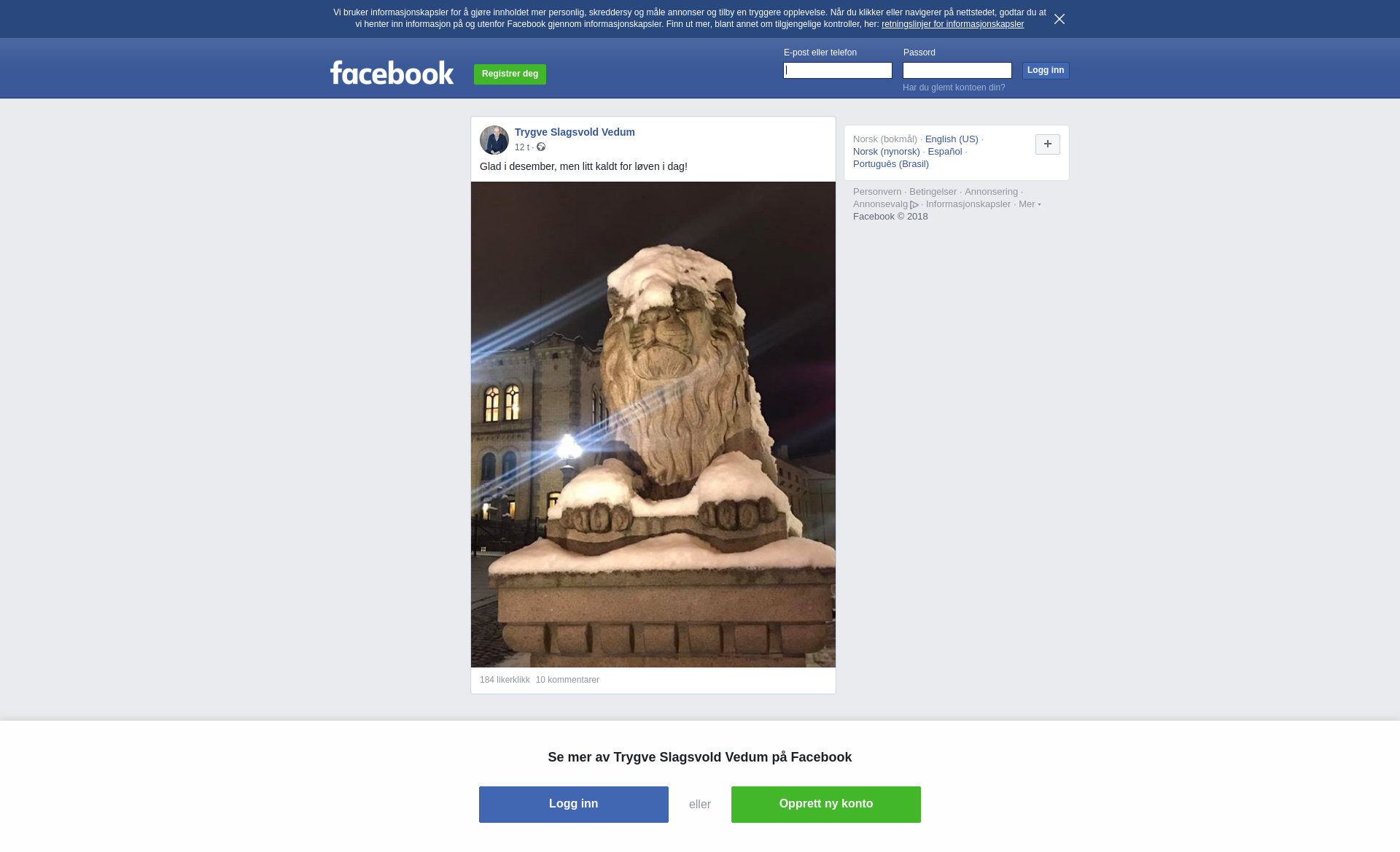Image resolution: width=1400 pixels, height=852 pixels.
Task: Dismiss the cookie notice banner
Action: [x=1059, y=19]
